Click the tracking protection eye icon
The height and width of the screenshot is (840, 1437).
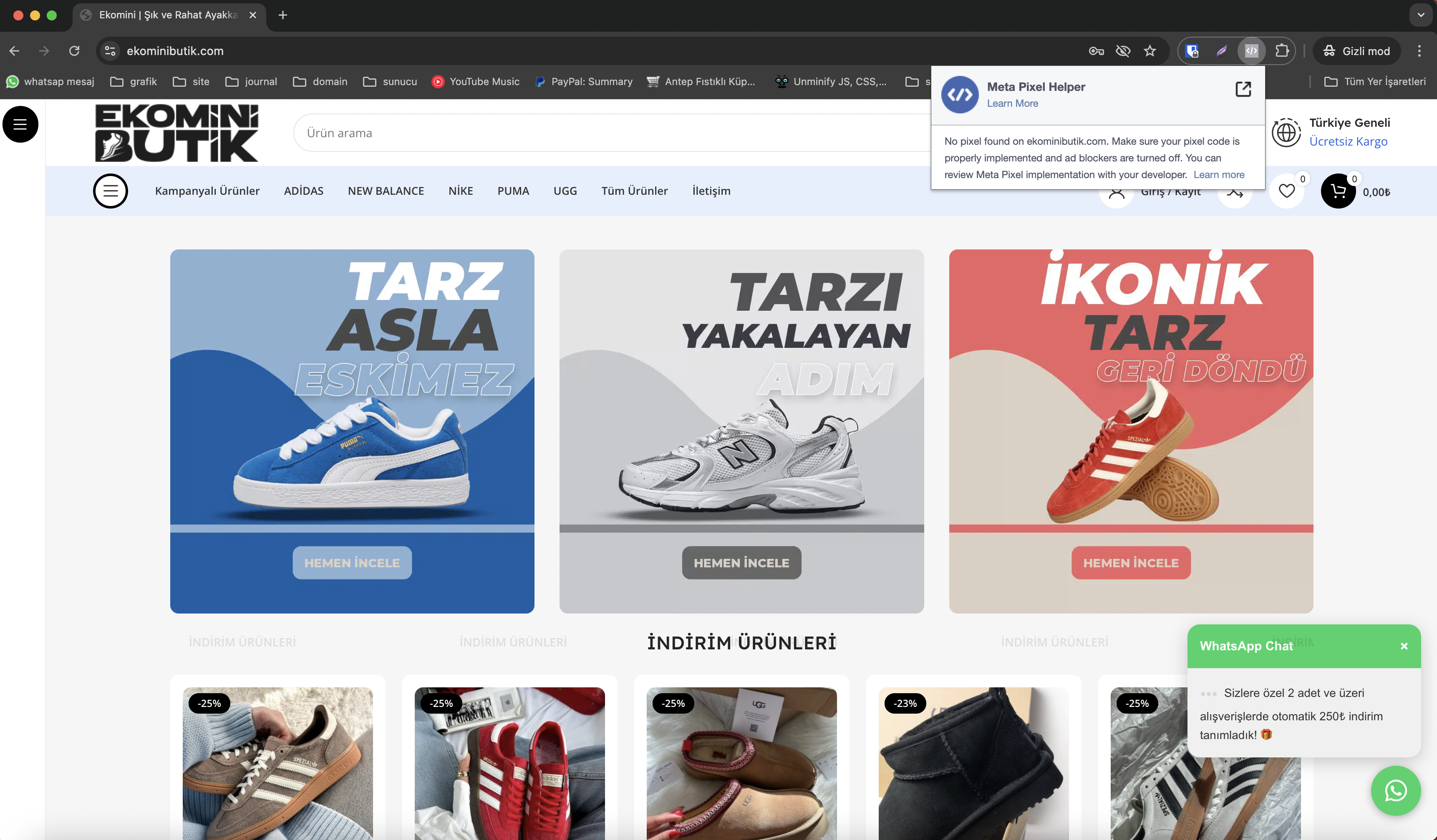point(1123,51)
